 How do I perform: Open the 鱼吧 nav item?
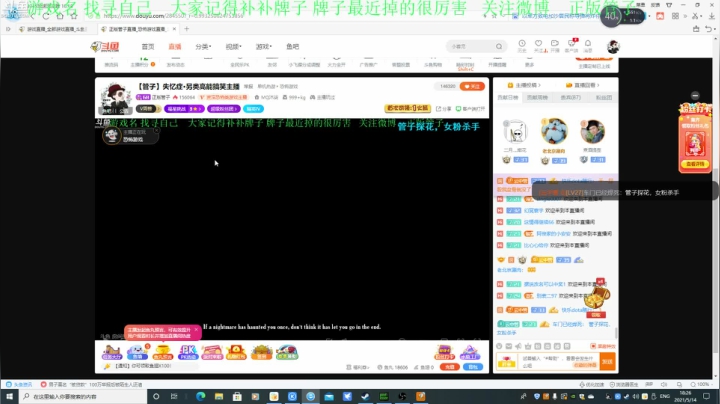[x=292, y=47]
